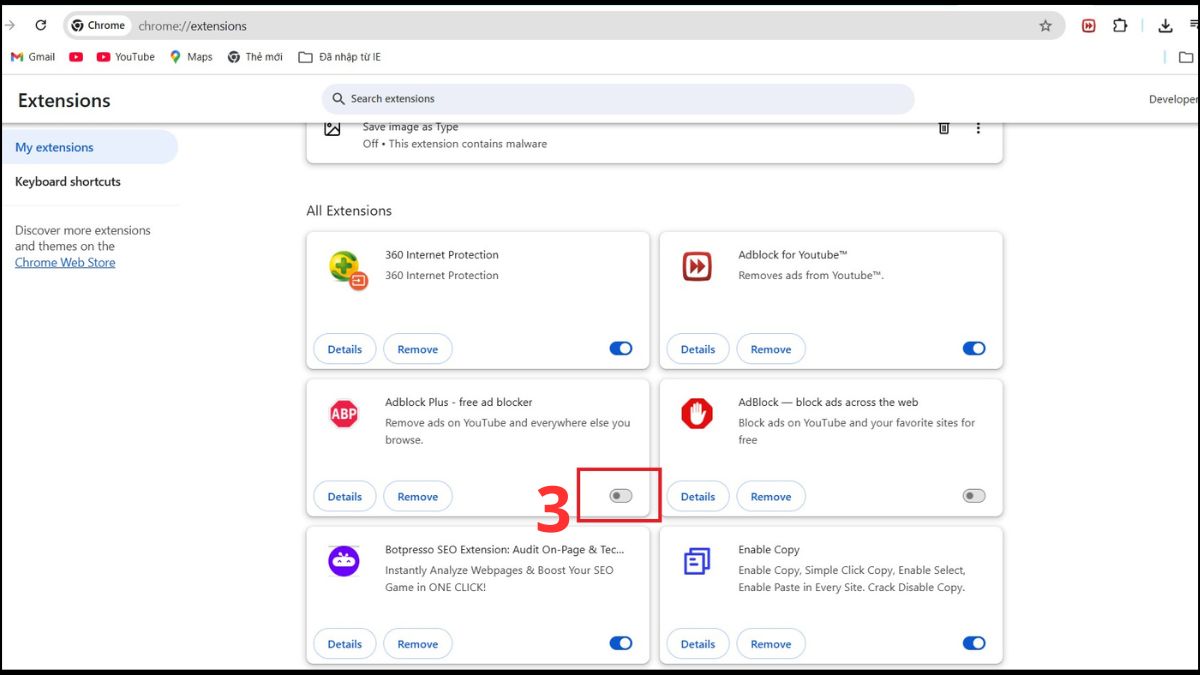Remove AdBlock — block ads across the web
This screenshot has height=675, width=1200.
coord(771,496)
